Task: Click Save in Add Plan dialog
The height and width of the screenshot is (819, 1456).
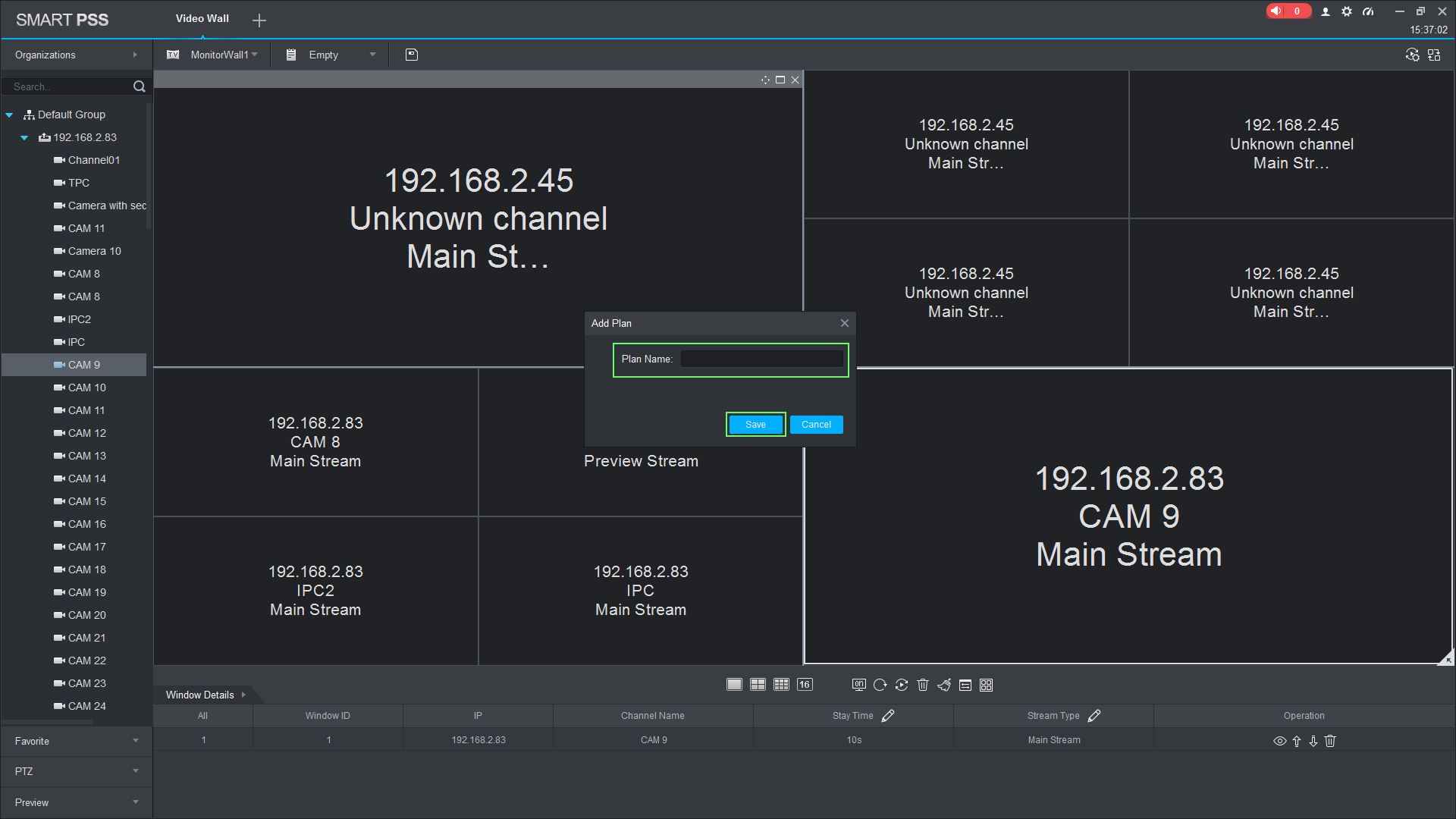Action: [755, 425]
